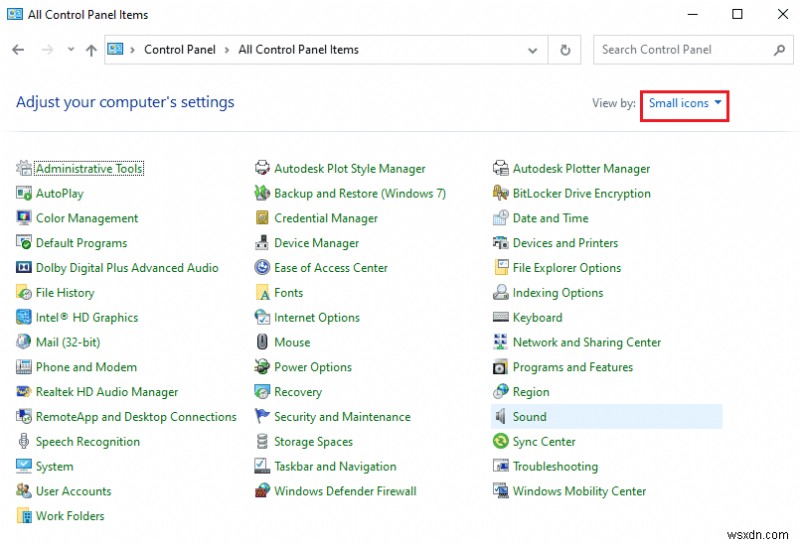The height and width of the screenshot is (545, 800).
Task: Navigate back using the back arrow
Action: (x=18, y=50)
